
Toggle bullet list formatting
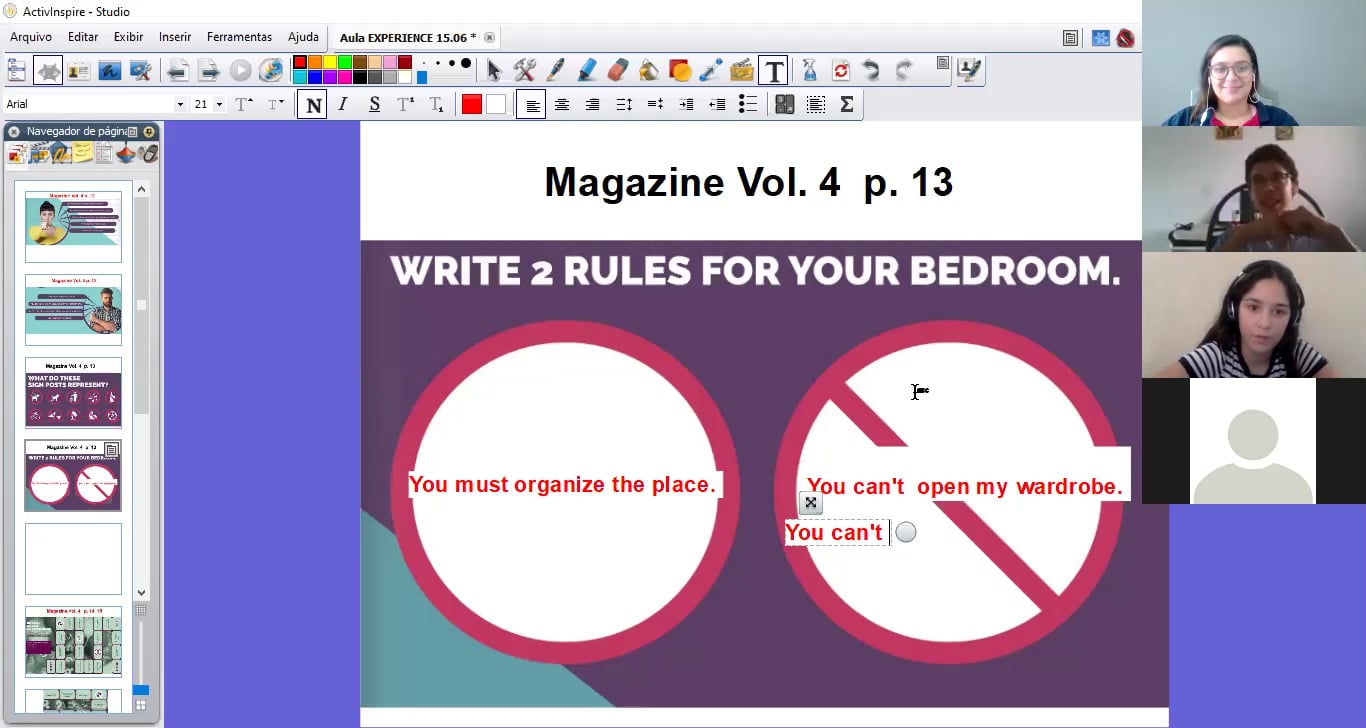click(x=748, y=104)
